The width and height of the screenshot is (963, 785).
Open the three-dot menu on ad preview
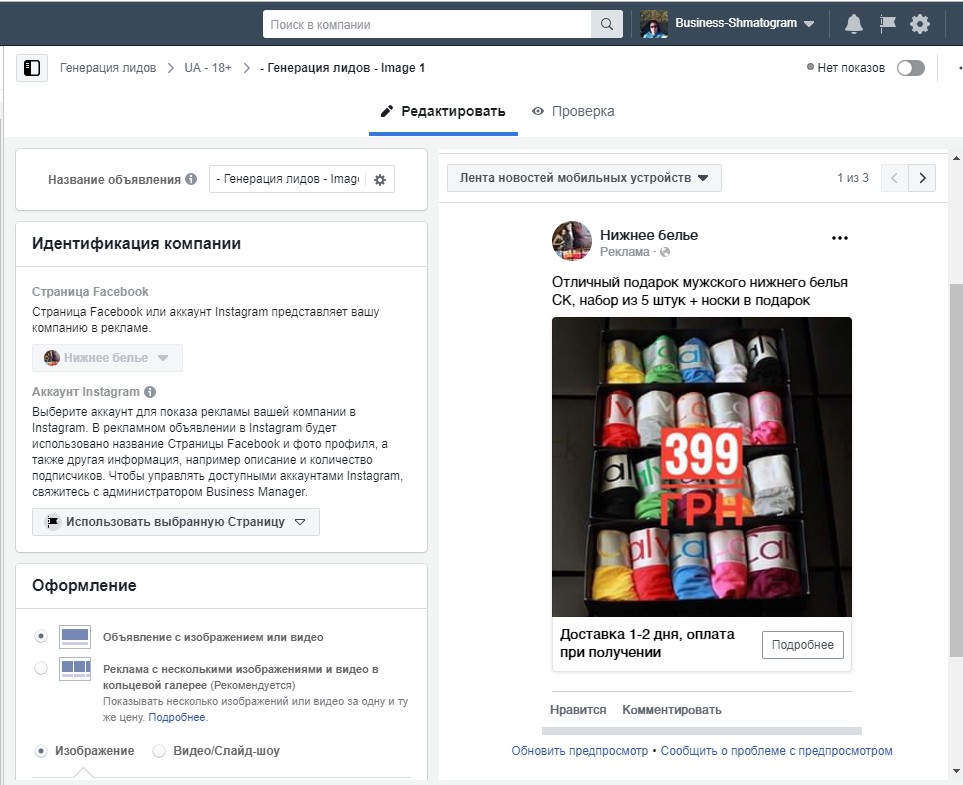[x=840, y=238]
